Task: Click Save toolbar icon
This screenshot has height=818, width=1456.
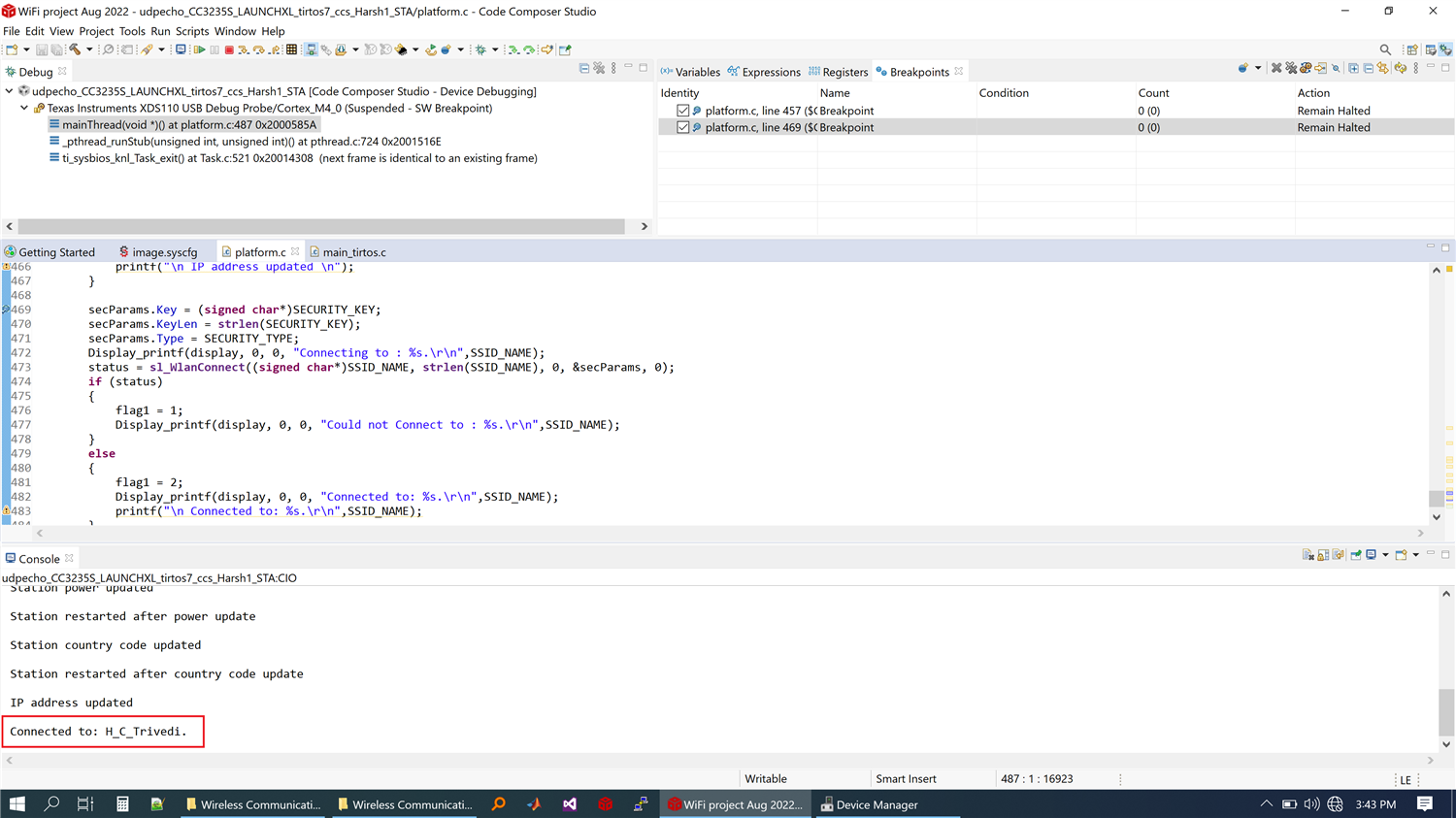Action: click(42, 49)
